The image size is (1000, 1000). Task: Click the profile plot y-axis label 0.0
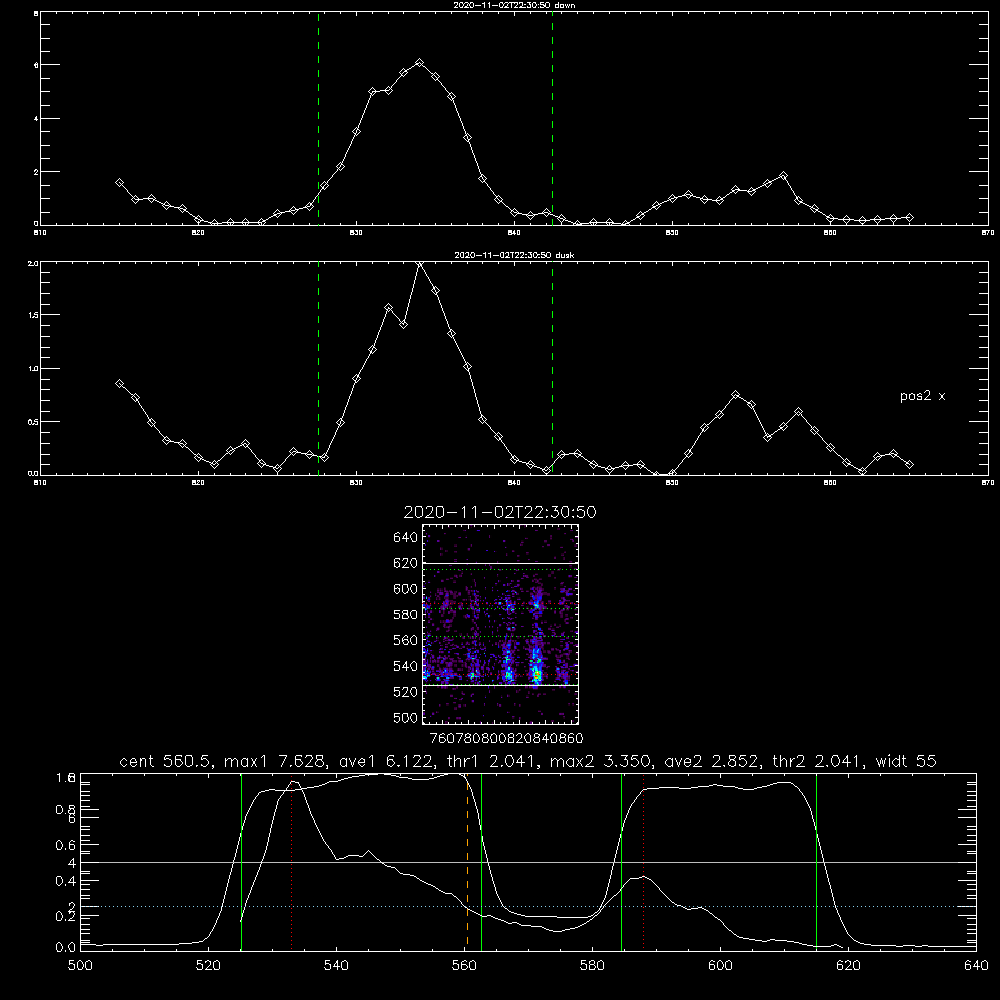65,948
